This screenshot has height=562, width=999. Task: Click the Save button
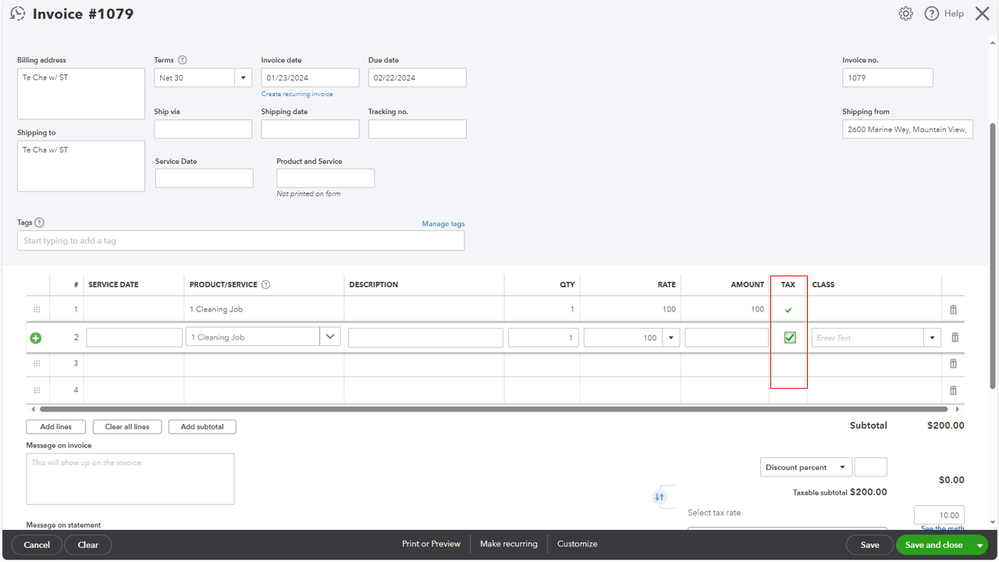tap(870, 545)
